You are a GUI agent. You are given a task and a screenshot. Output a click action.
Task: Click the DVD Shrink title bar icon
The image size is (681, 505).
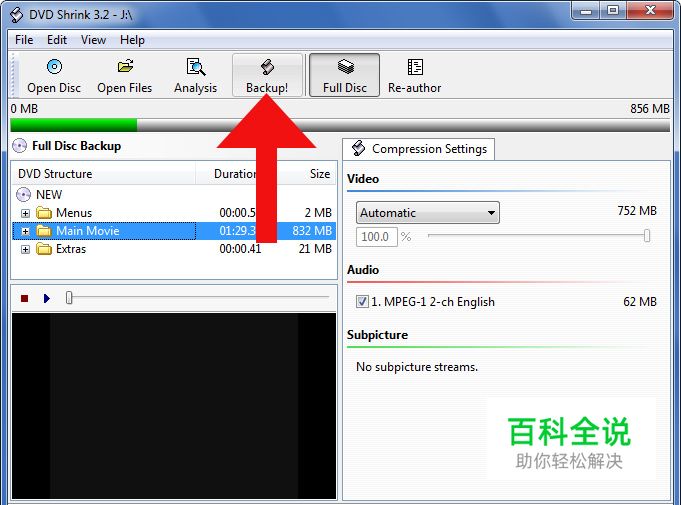[x=17, y=15]
